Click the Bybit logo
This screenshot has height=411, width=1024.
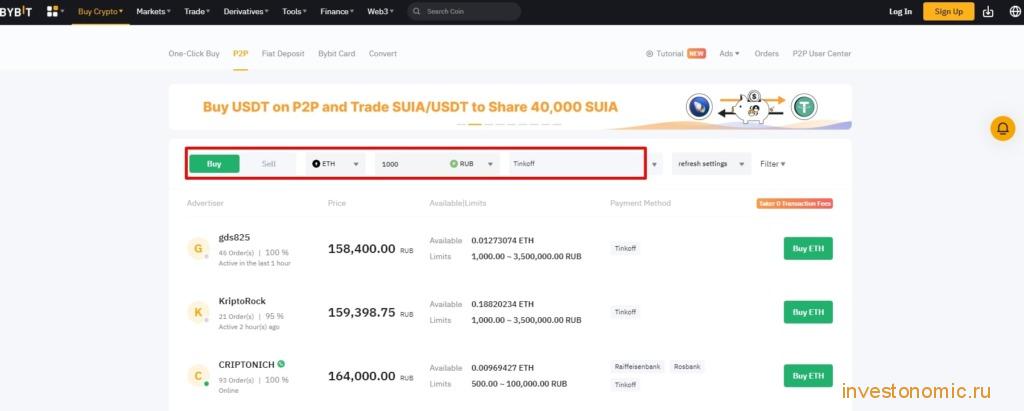[16, 11]
